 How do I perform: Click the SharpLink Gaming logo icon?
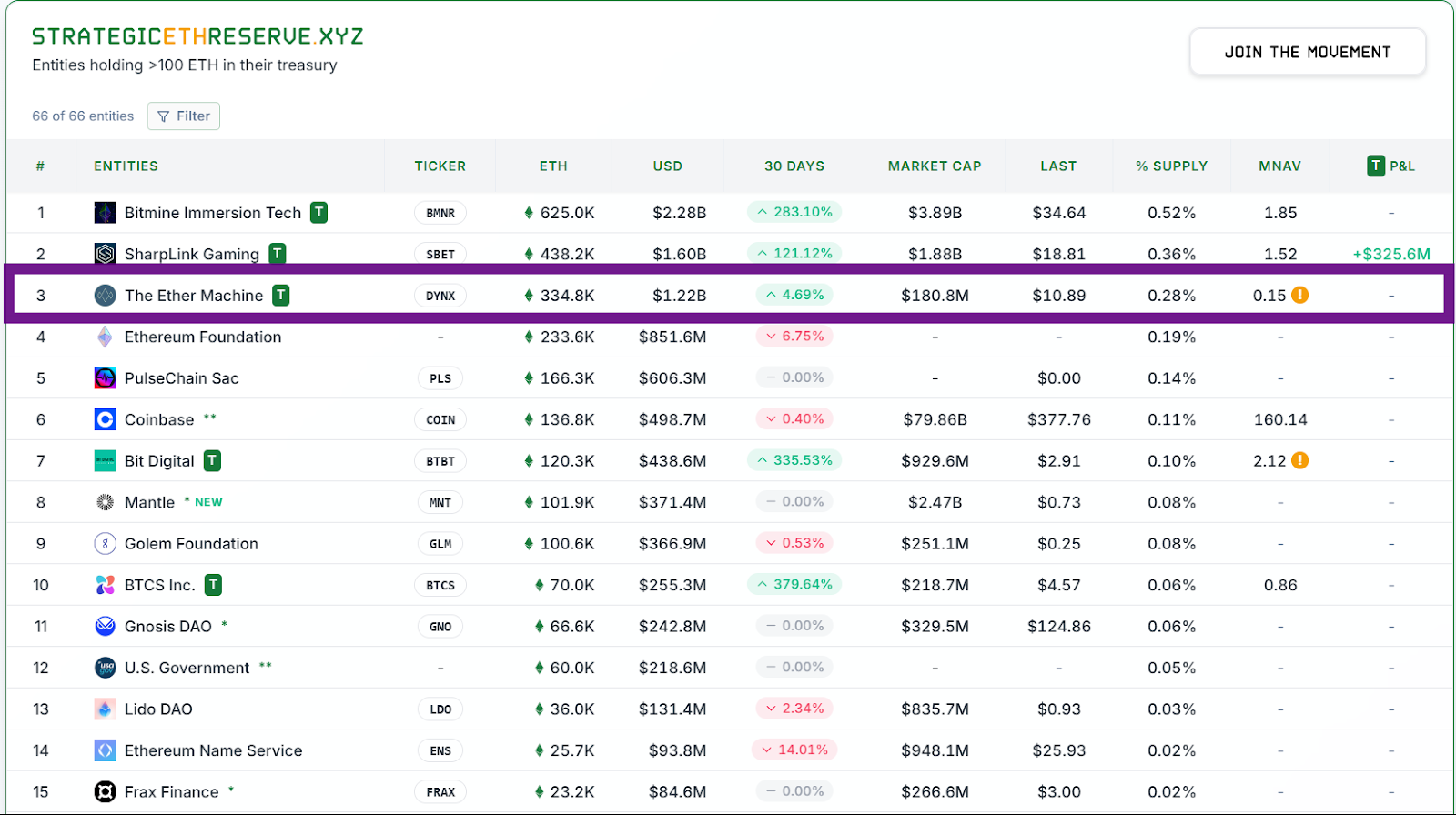pyautogui.click(x=106, y=254)
